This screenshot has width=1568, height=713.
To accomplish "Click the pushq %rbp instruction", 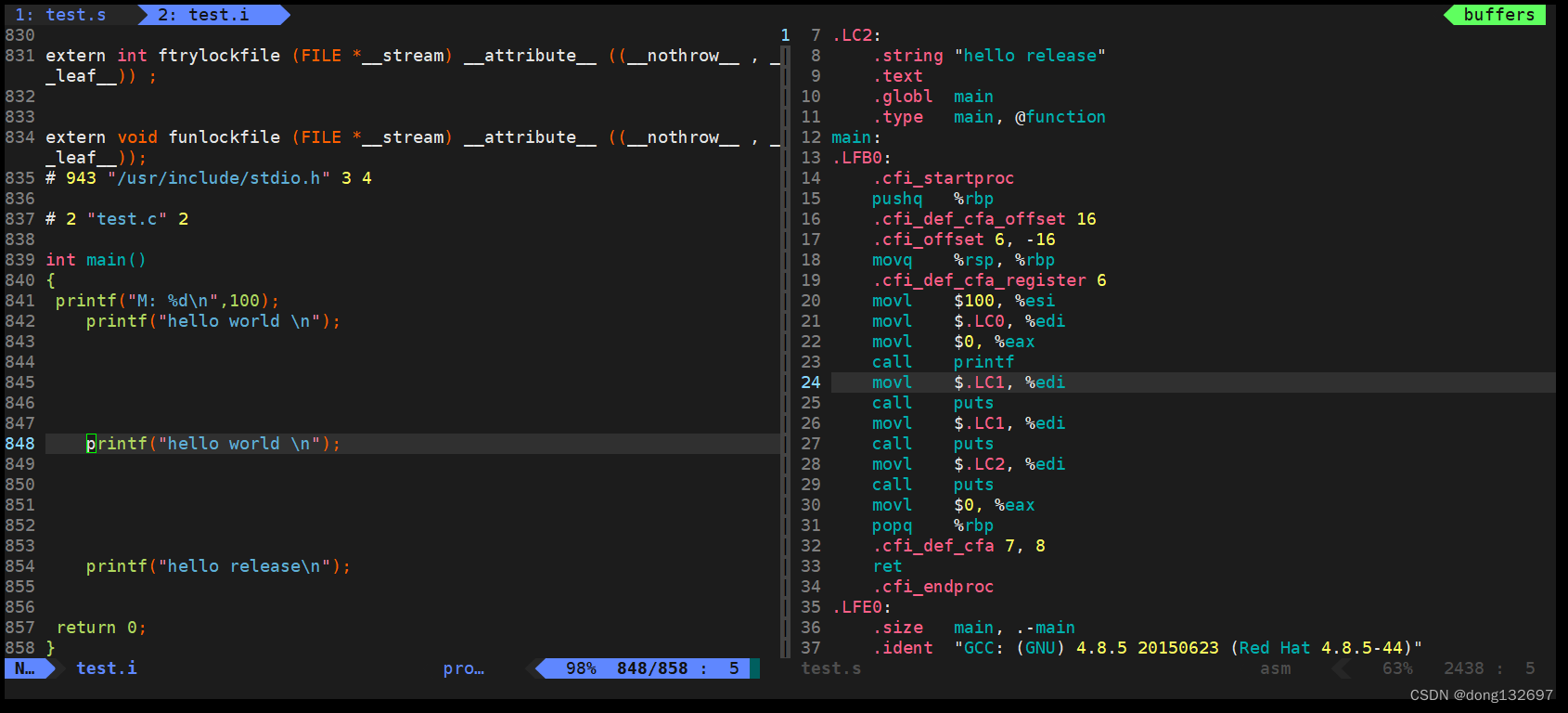I will 932,199.
